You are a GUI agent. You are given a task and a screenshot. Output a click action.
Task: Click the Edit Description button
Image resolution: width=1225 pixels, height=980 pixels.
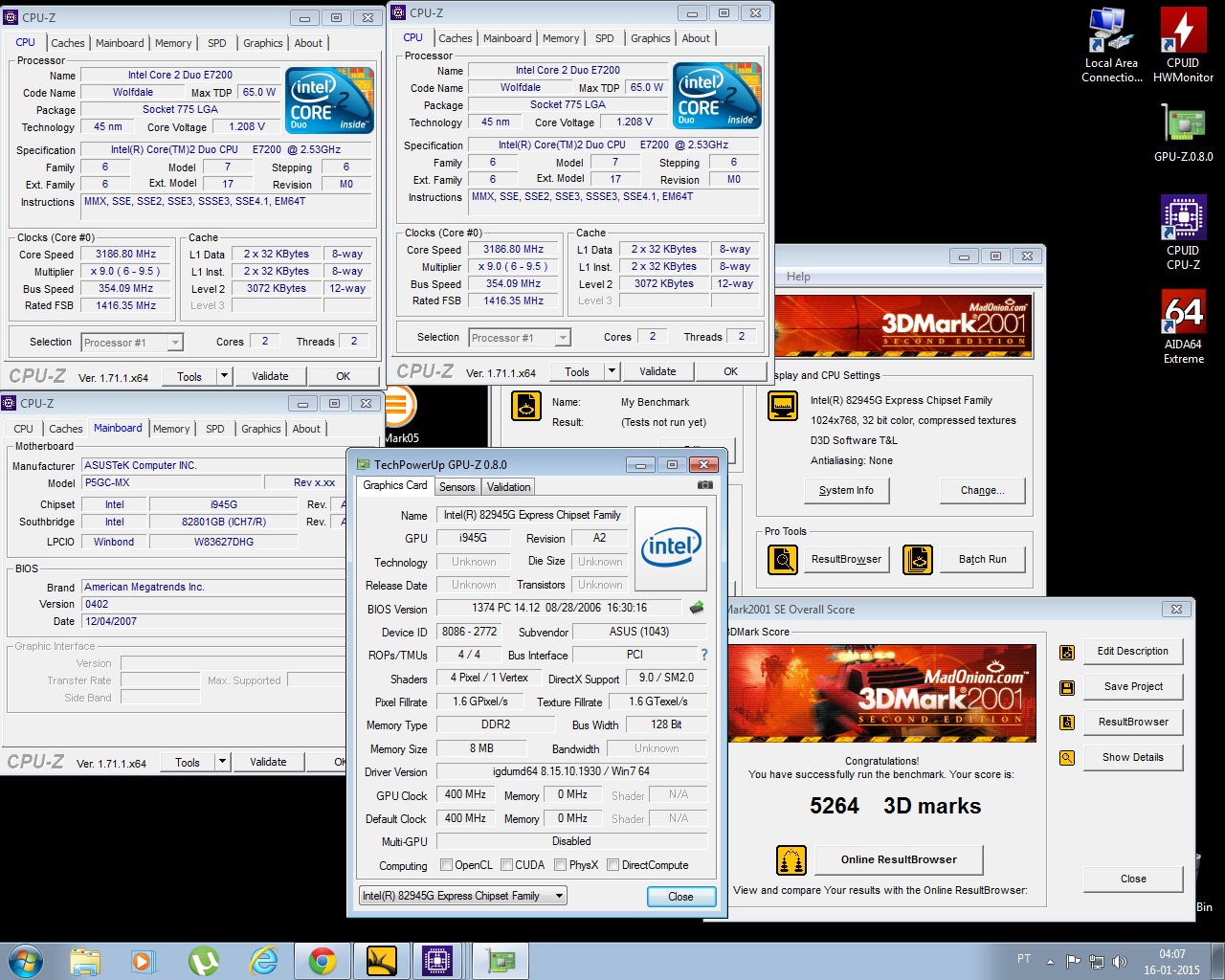tap(1133, 651)
